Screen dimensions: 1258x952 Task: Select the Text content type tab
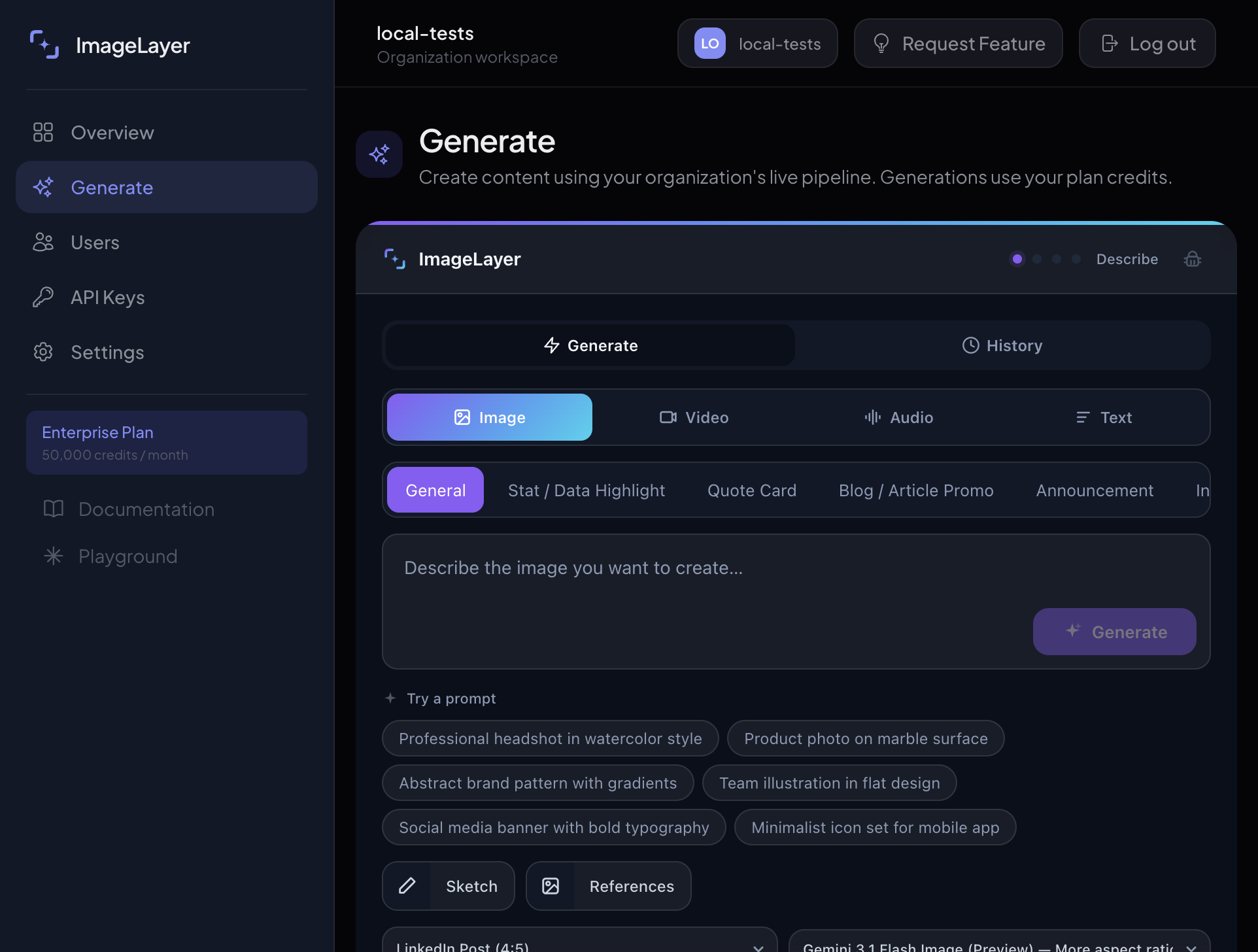(x=1104, y=417)
